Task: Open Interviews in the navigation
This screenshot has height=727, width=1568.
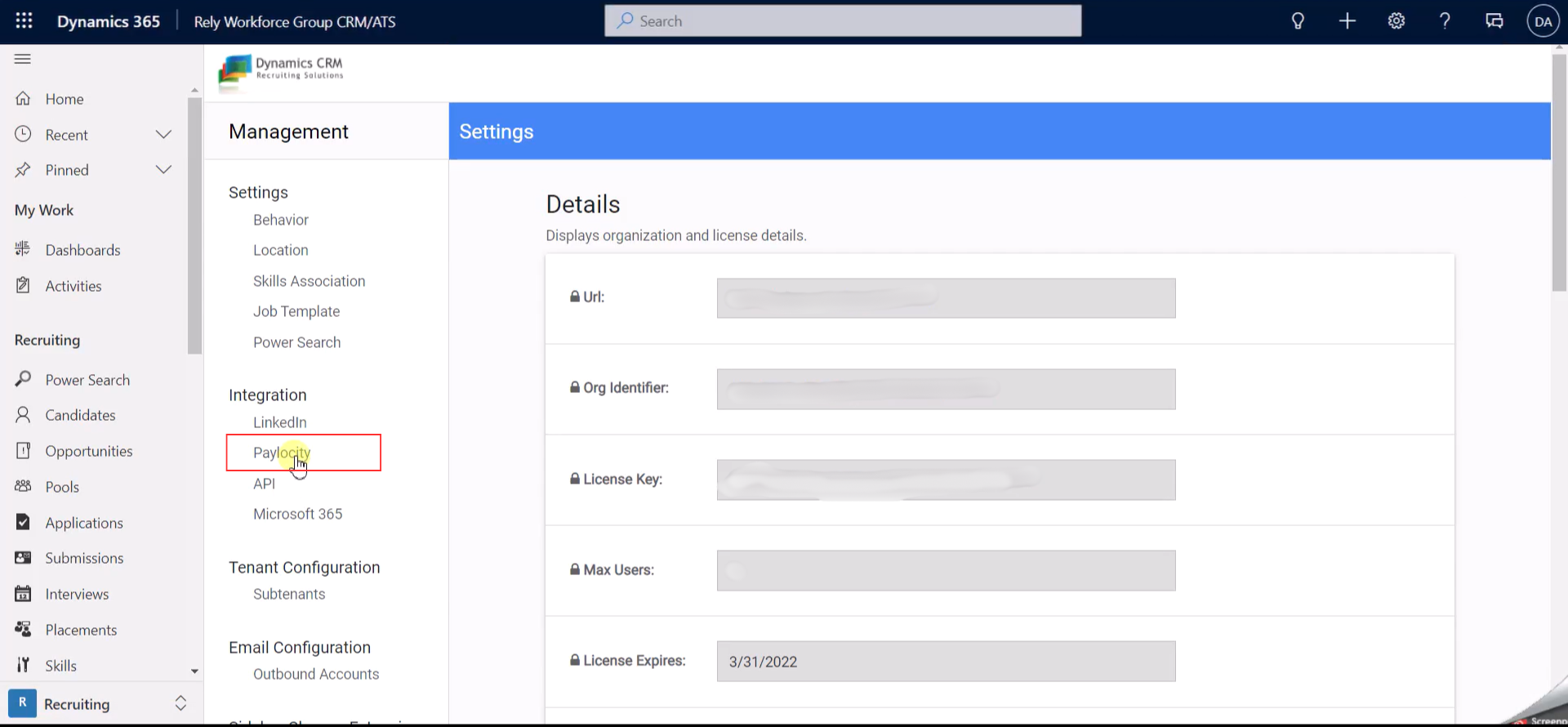Action: tap(77, 594)
